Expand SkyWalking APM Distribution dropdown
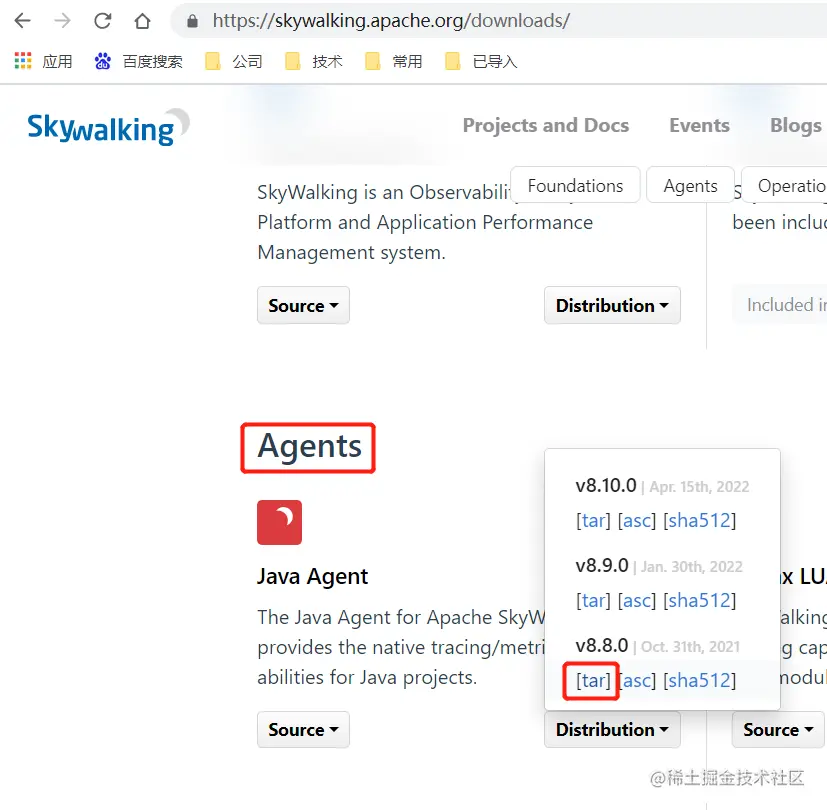 tap(612, 305)
